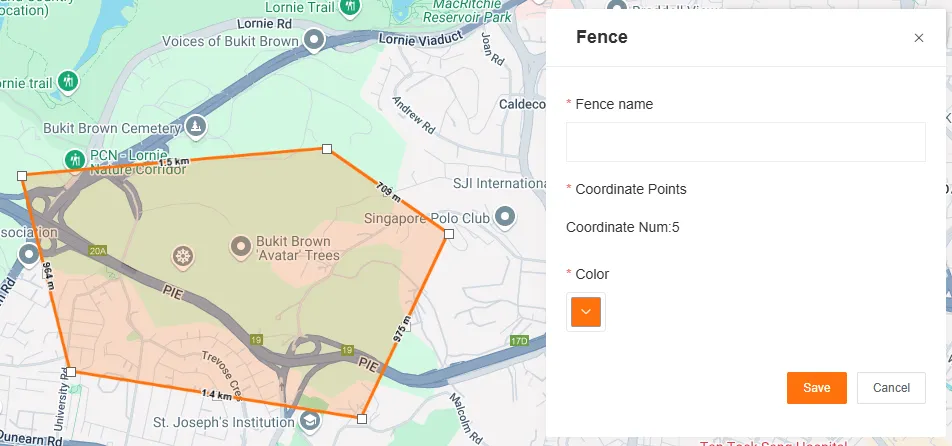Open the orange color picker dropdown
This screenshot has width=952, height=446.
point(586,312)
